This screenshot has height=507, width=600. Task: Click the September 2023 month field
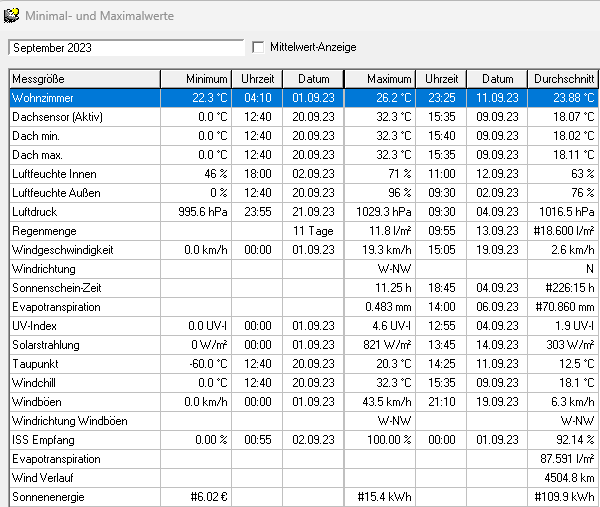pyautogui.click(x=125, y=47)
